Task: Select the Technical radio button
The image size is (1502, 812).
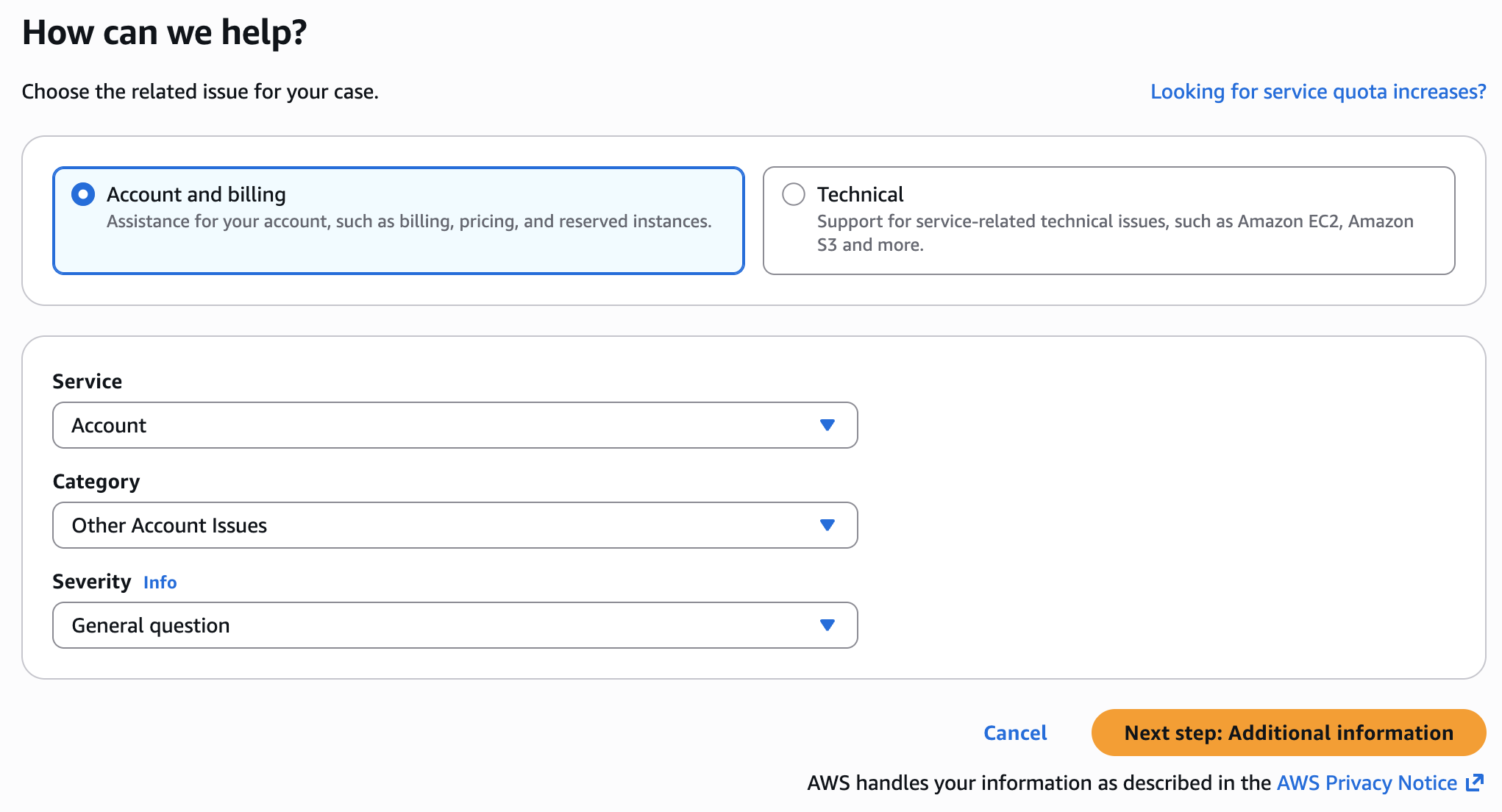Action: tap(794, 195)
